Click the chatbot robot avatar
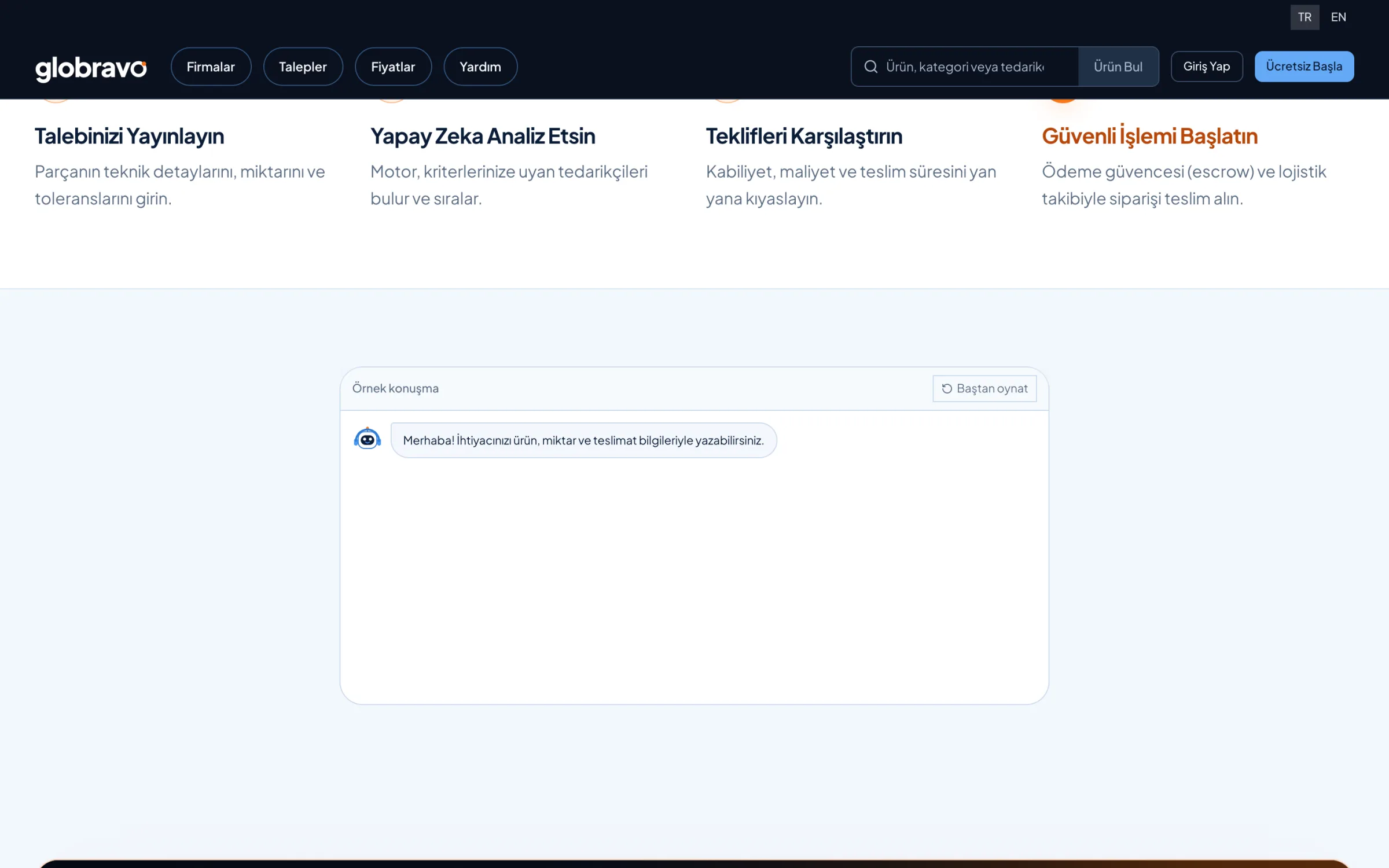The width and height of the screenshot is (1389, 868). [368, 439]
